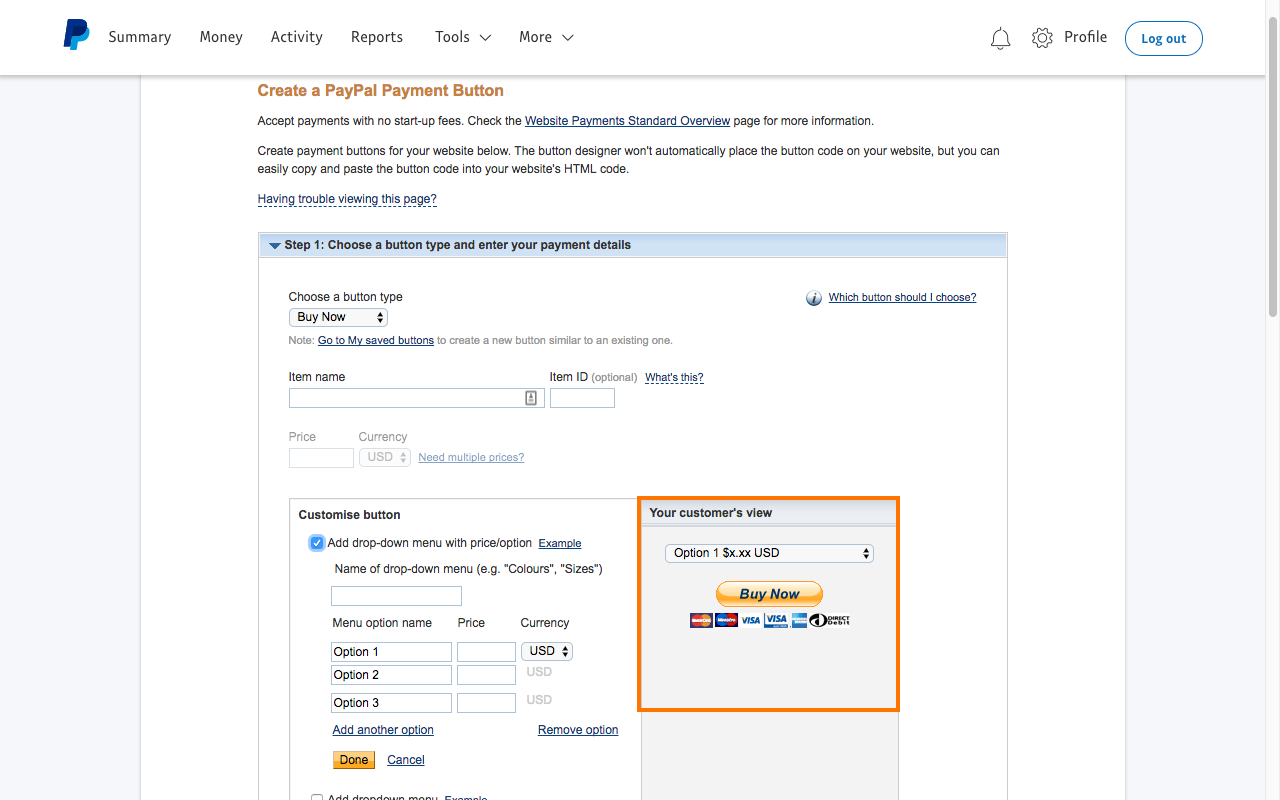
Task: Uncheck Add drop-down menu with price/option
Action: tap(317, 543)
